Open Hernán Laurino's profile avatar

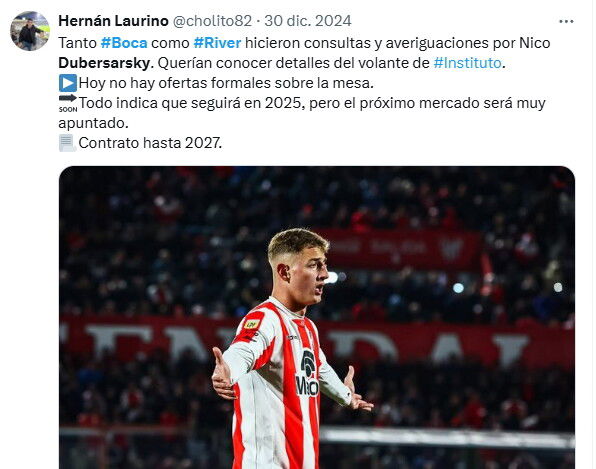tap(30, 31)
